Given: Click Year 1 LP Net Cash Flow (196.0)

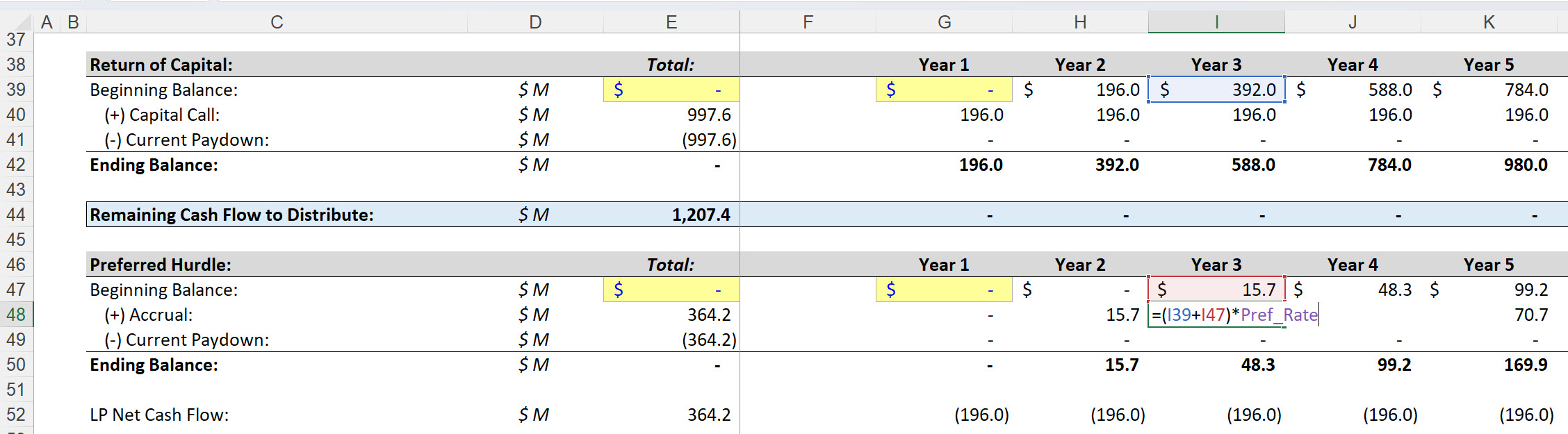Looking at the screenshot, I should click(981, 415).
